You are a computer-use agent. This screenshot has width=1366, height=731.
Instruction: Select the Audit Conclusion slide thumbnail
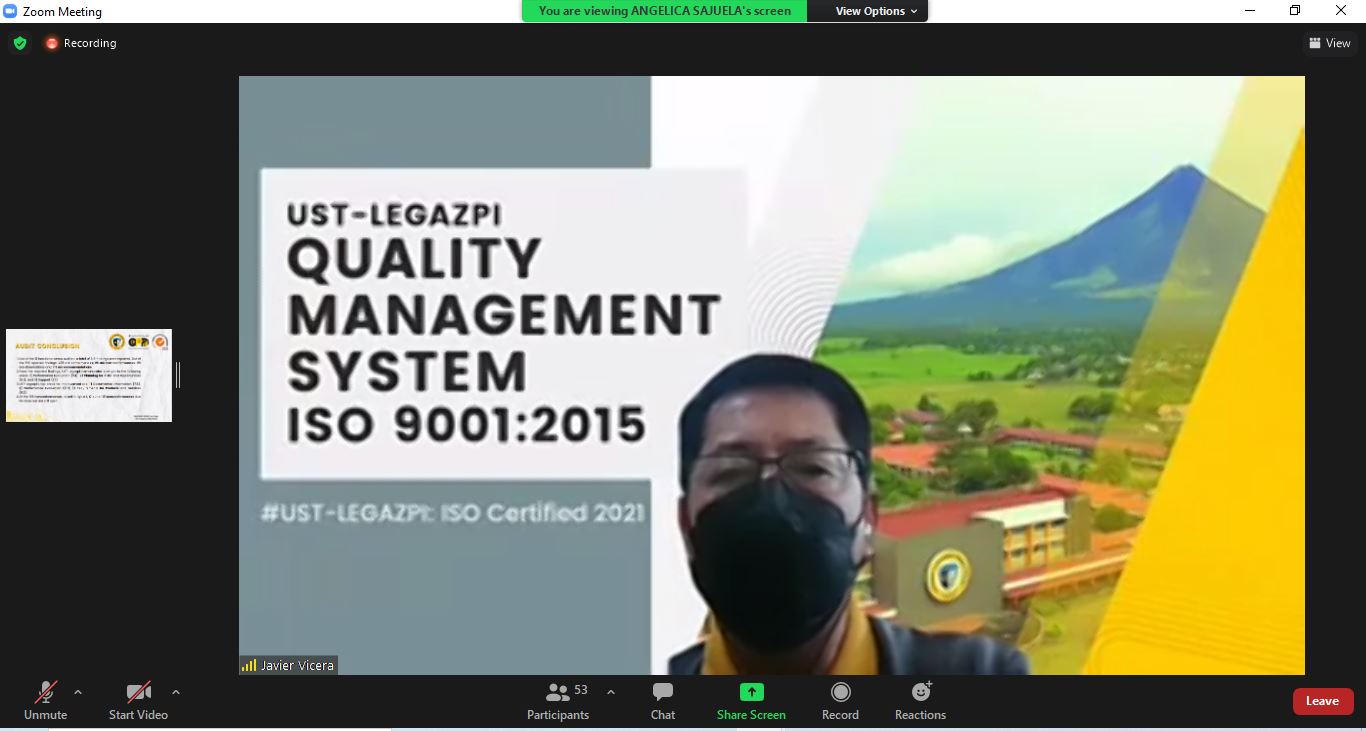coord(89,375)
